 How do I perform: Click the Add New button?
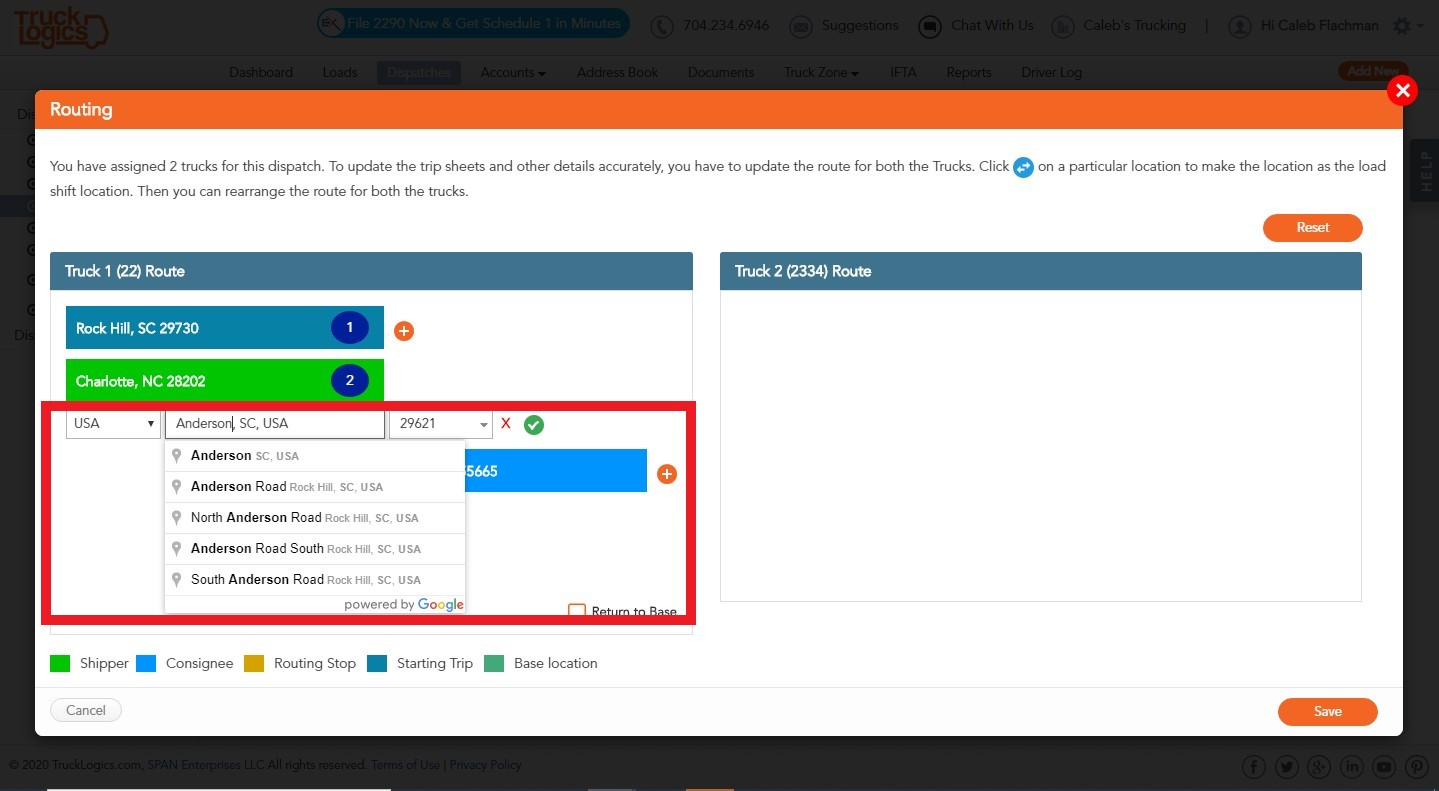click(1373, 71)
